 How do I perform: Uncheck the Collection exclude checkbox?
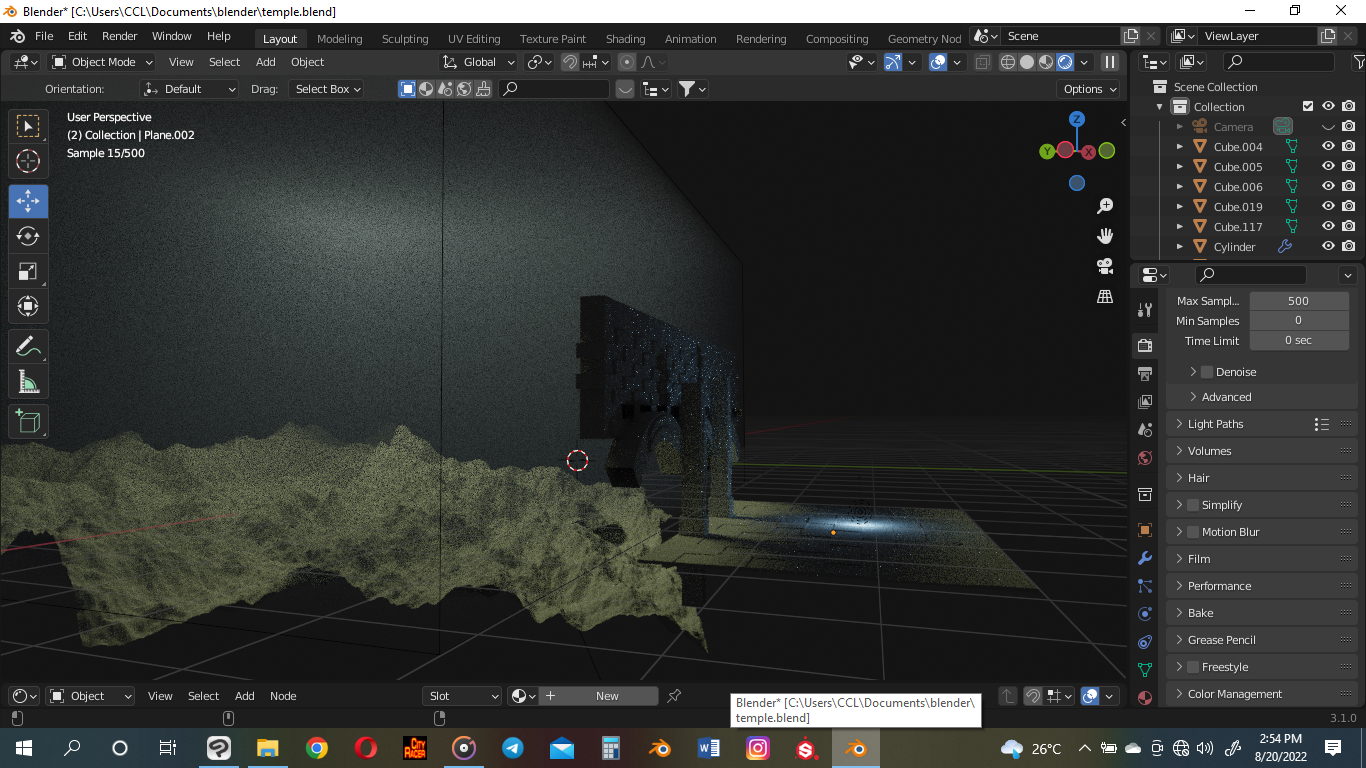pyautogui.click(x=1308, y=107)
